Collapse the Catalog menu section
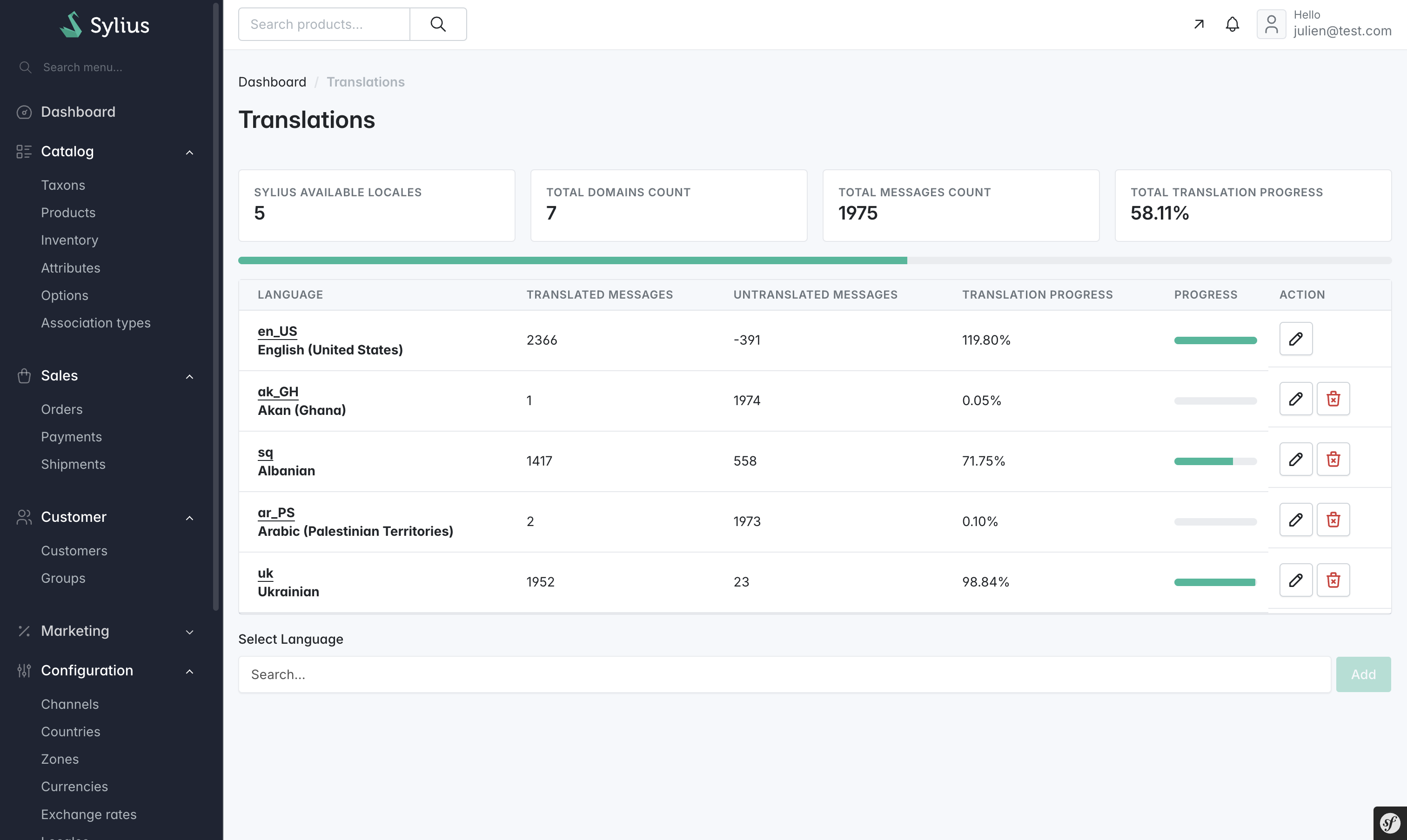The image size is (1407, 840). pos(190,152)
